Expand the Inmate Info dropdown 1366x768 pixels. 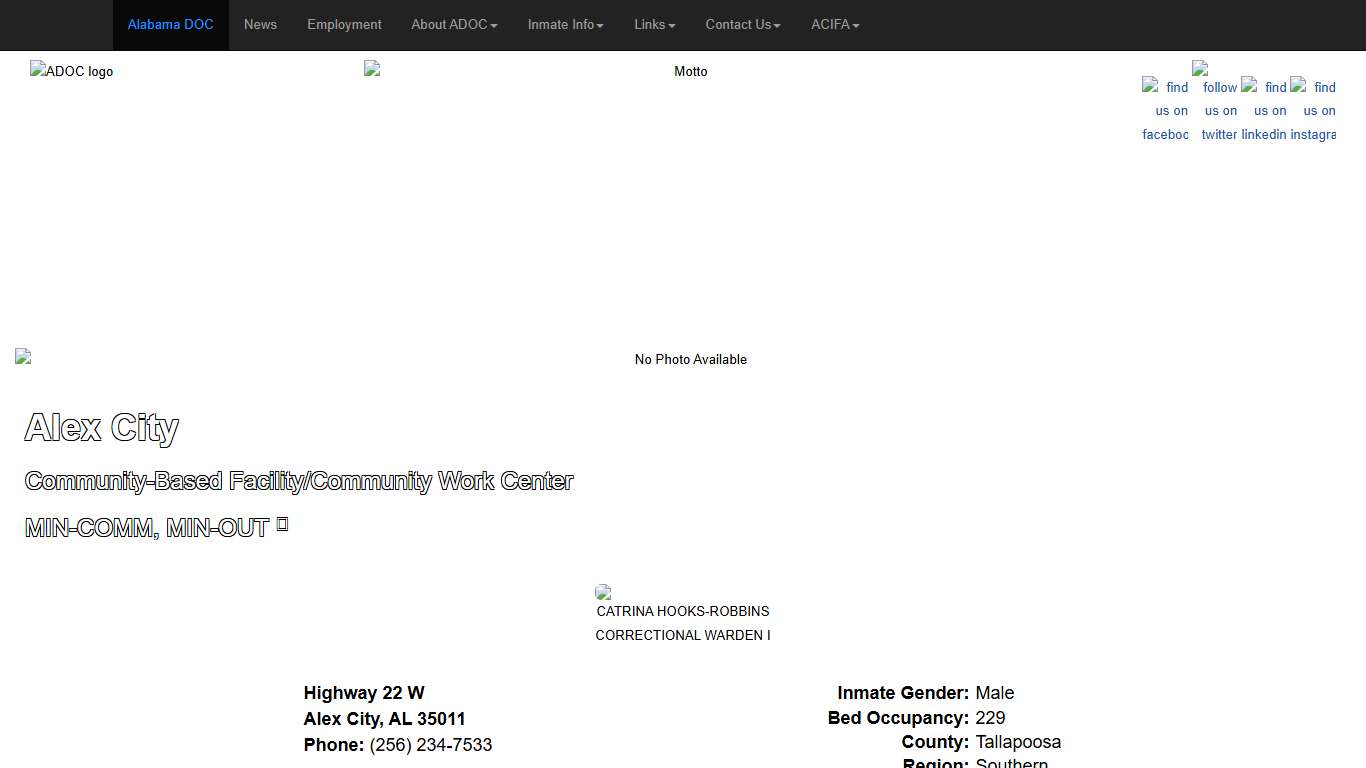[565, 25]
